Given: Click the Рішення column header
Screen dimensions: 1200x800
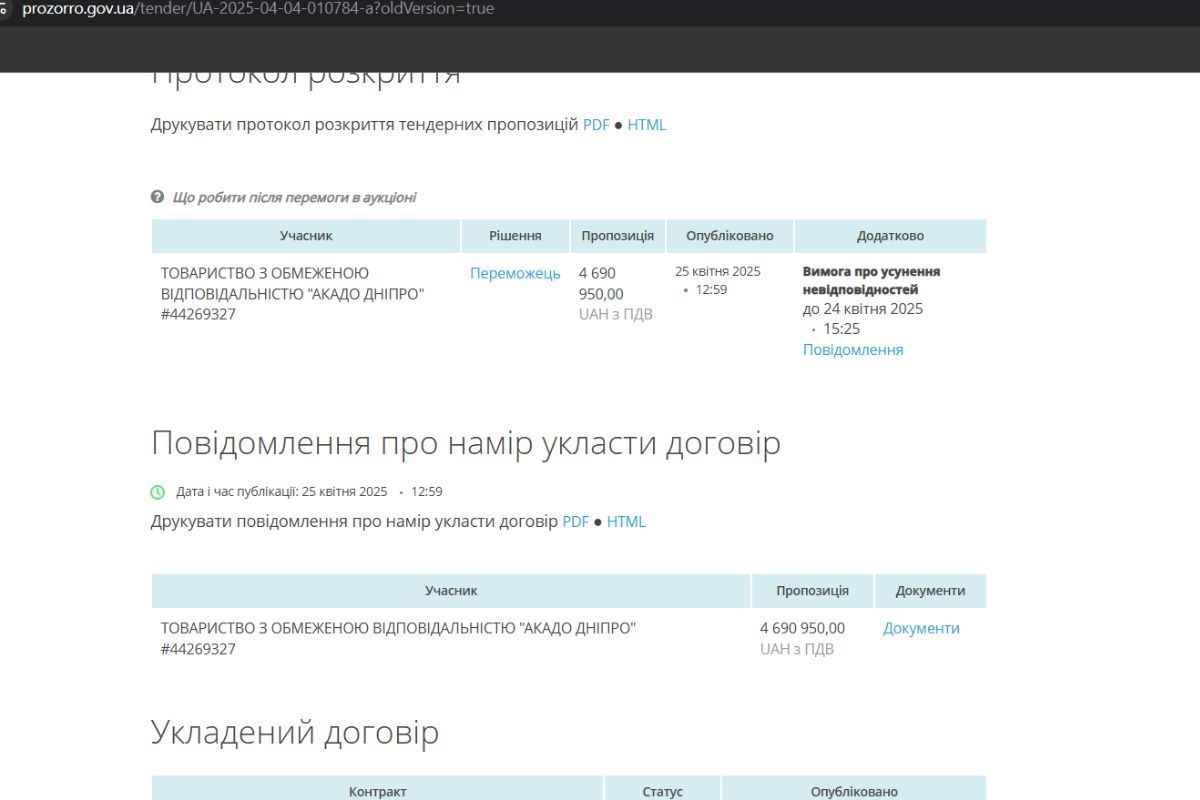Looking at the screenshot, I should (x=514, y=235).
